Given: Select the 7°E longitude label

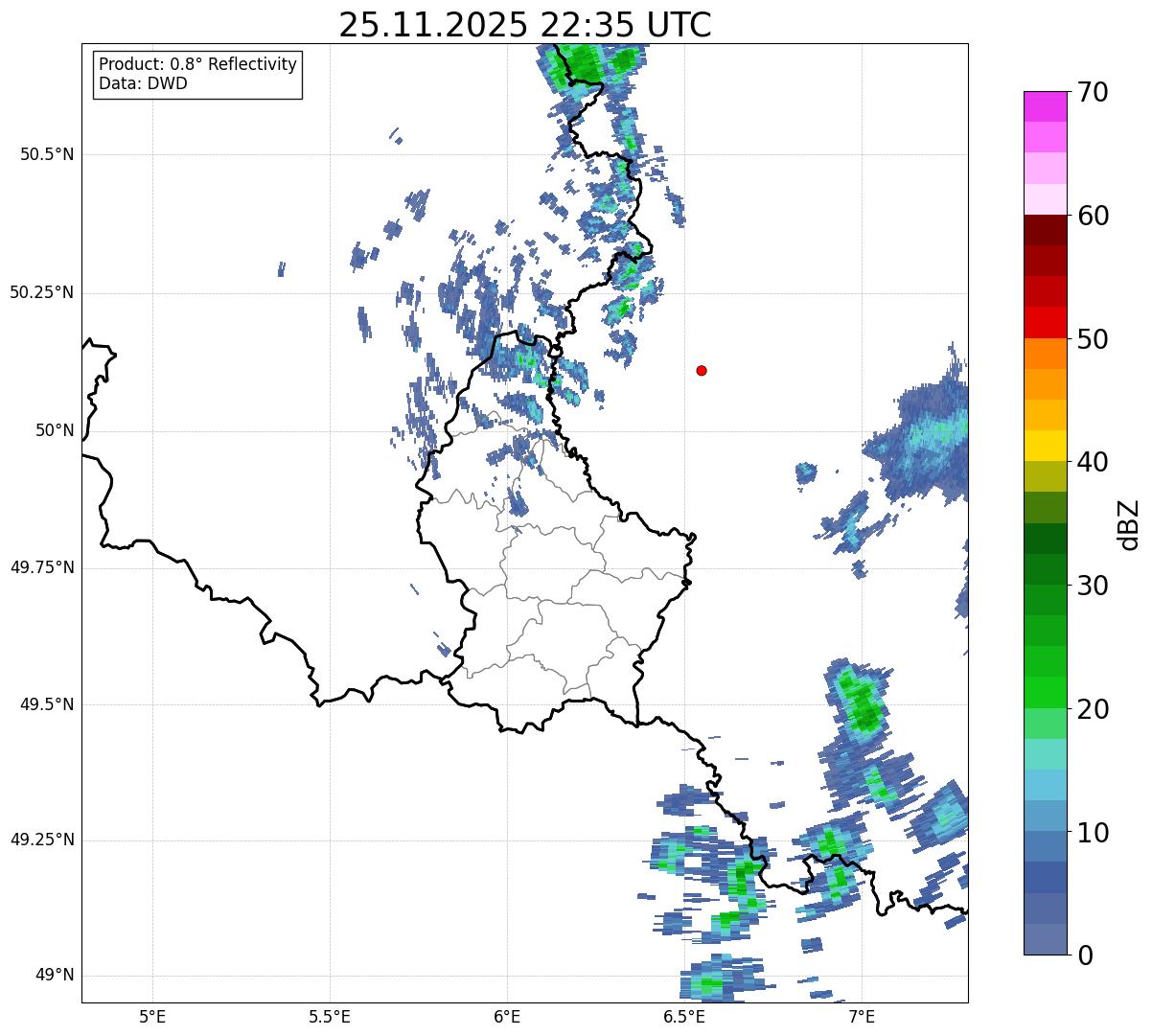Looking at the screenshot, I should pyautogui.click(x=862, y=1017).
